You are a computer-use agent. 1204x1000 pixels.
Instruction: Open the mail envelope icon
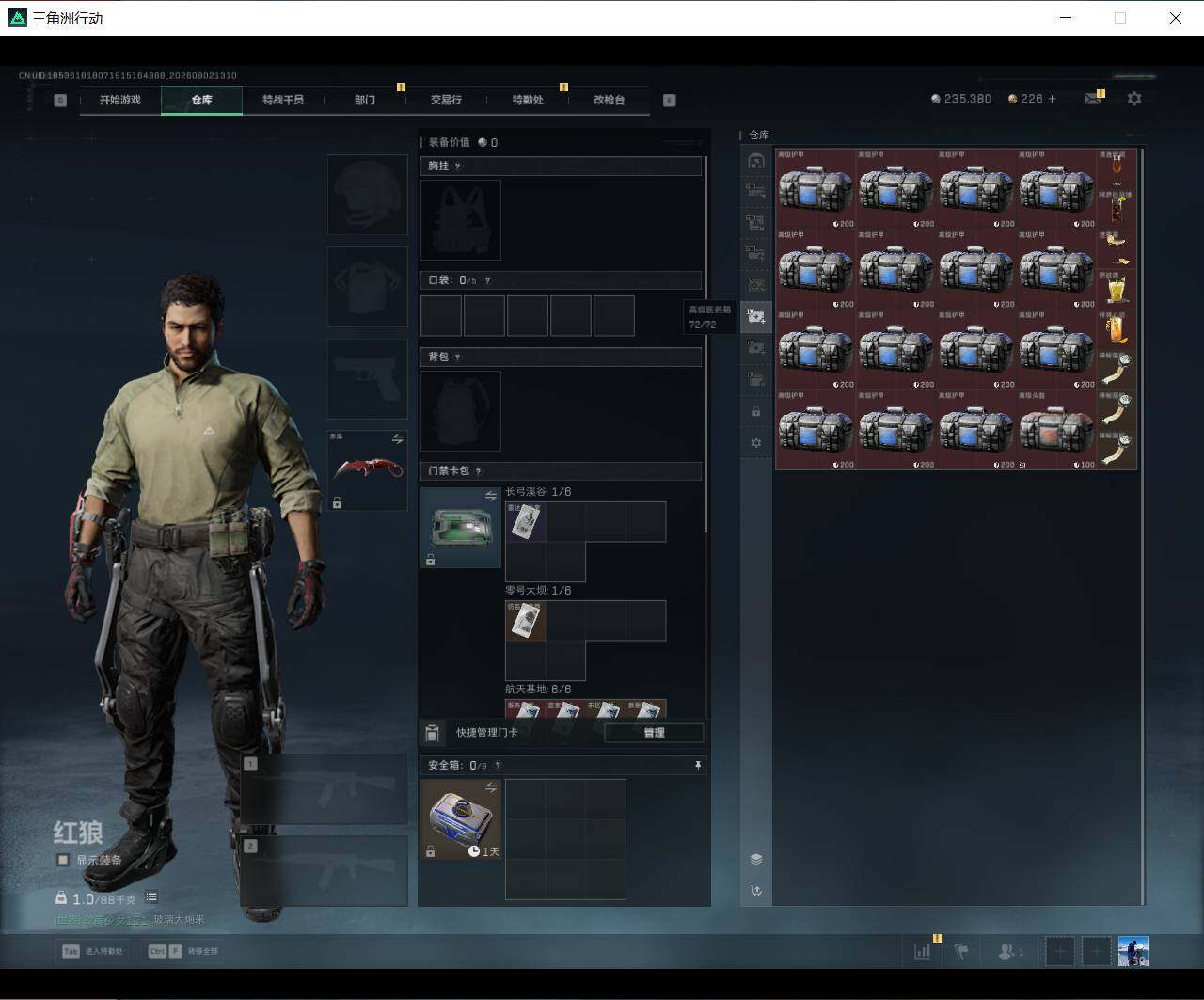pos(1092,99)
